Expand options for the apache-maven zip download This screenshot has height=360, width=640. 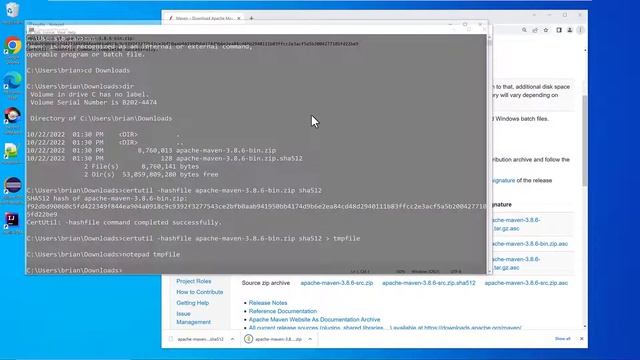click(310, 339)
